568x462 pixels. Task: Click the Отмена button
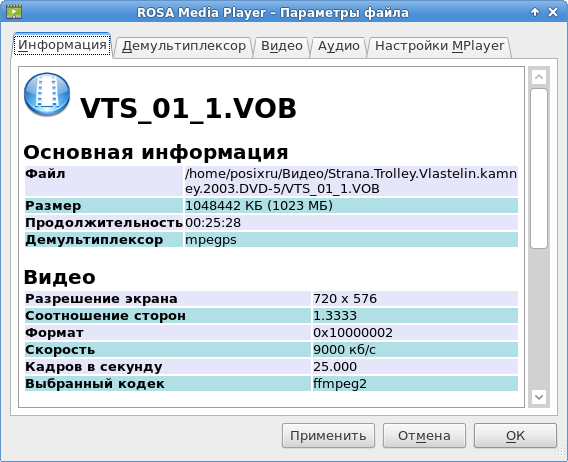pyautogui.click(x=424, y=436)
